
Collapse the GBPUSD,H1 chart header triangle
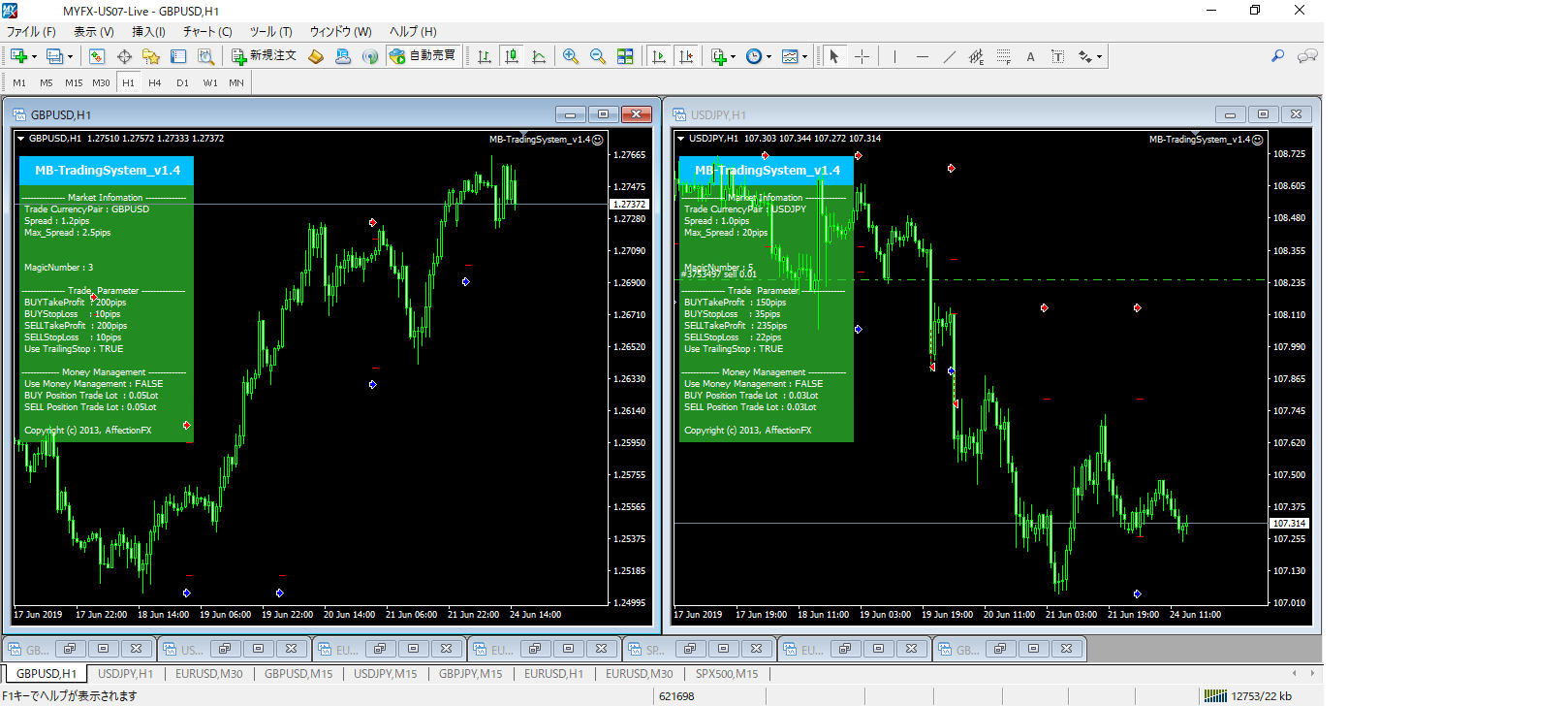pos(20,139)
